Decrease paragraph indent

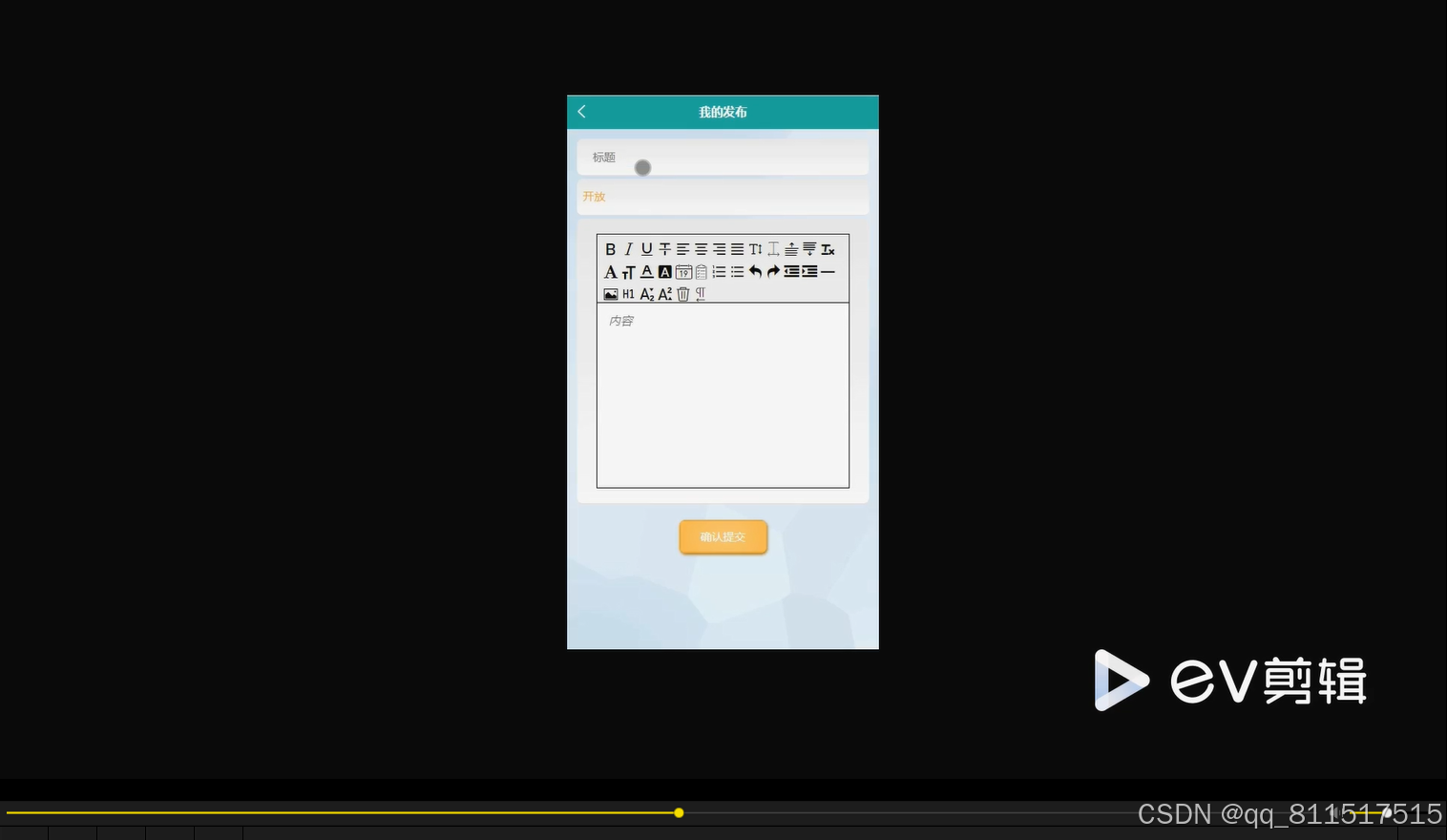pos(792,272)
